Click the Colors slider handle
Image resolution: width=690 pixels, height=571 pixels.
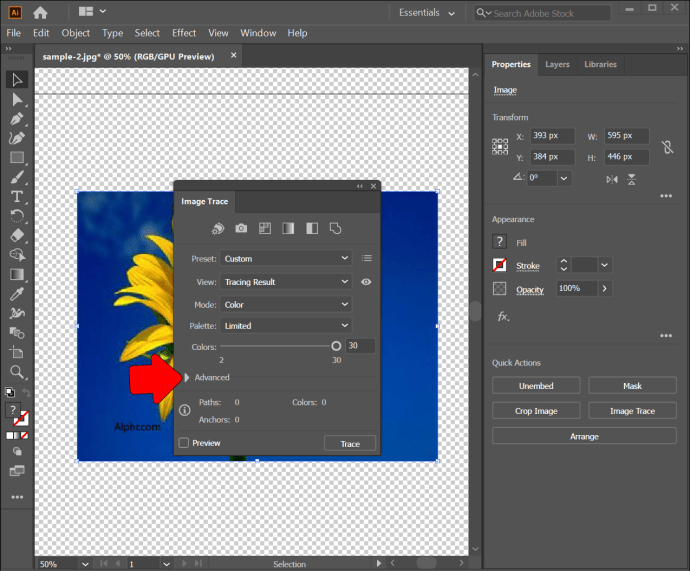pos(336,345)
